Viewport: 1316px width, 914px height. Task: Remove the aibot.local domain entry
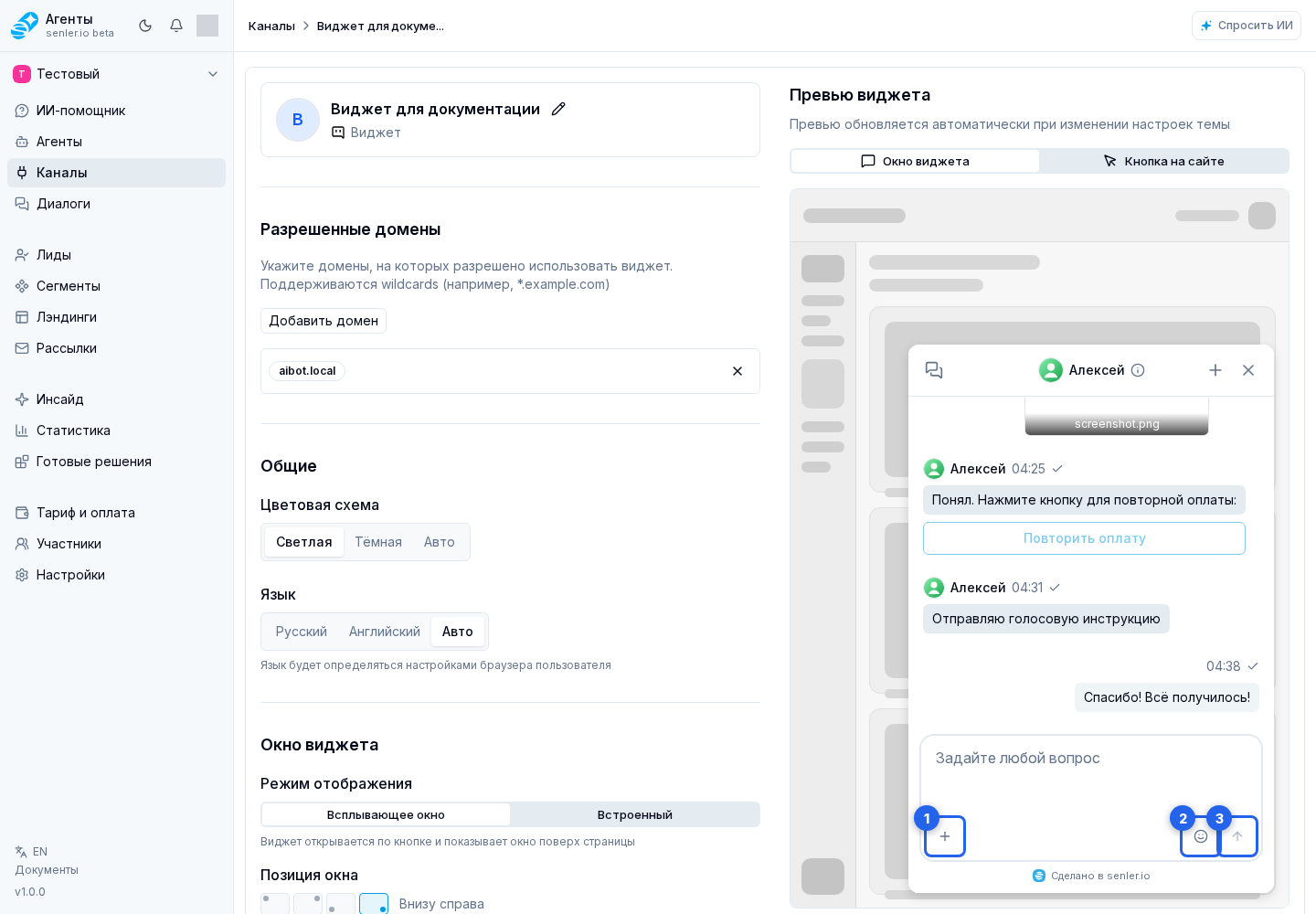[x=738, y=371]
